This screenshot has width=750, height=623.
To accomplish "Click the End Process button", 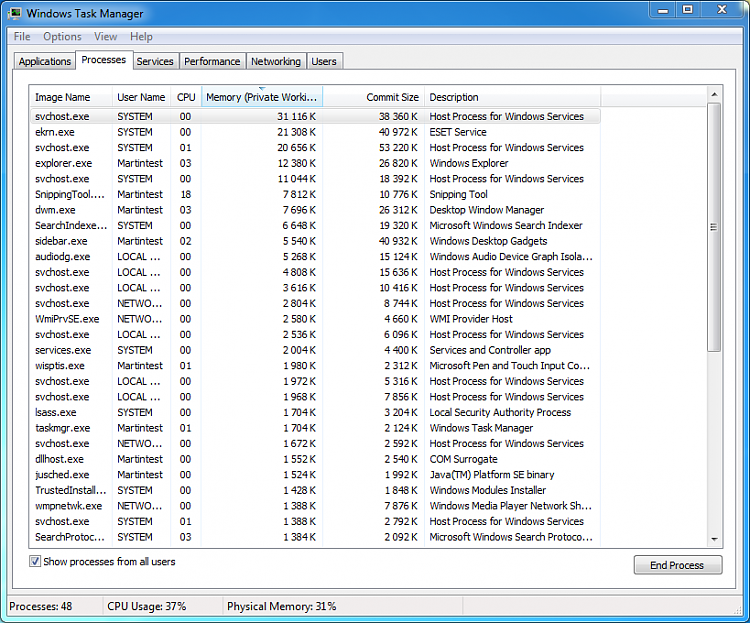I will (677, 565).
